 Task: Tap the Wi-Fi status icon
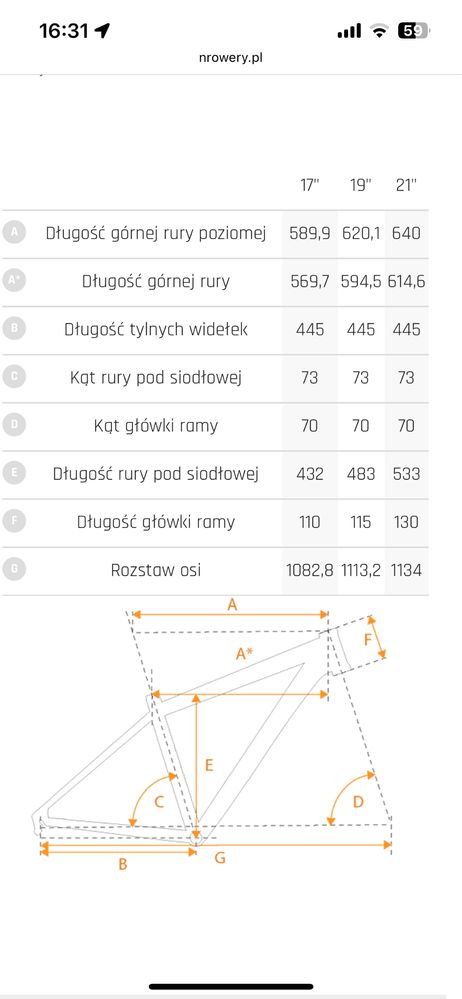[x=380, y=30]
